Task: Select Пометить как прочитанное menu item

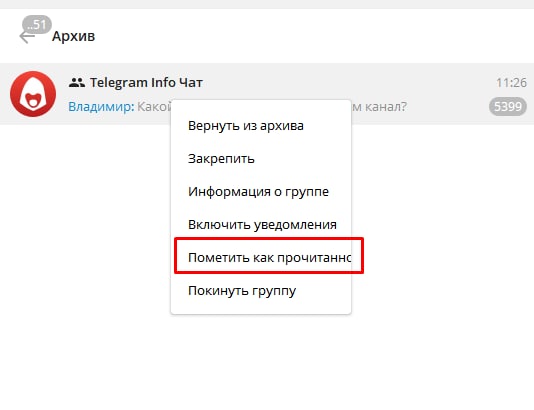Action: point(261,258)
